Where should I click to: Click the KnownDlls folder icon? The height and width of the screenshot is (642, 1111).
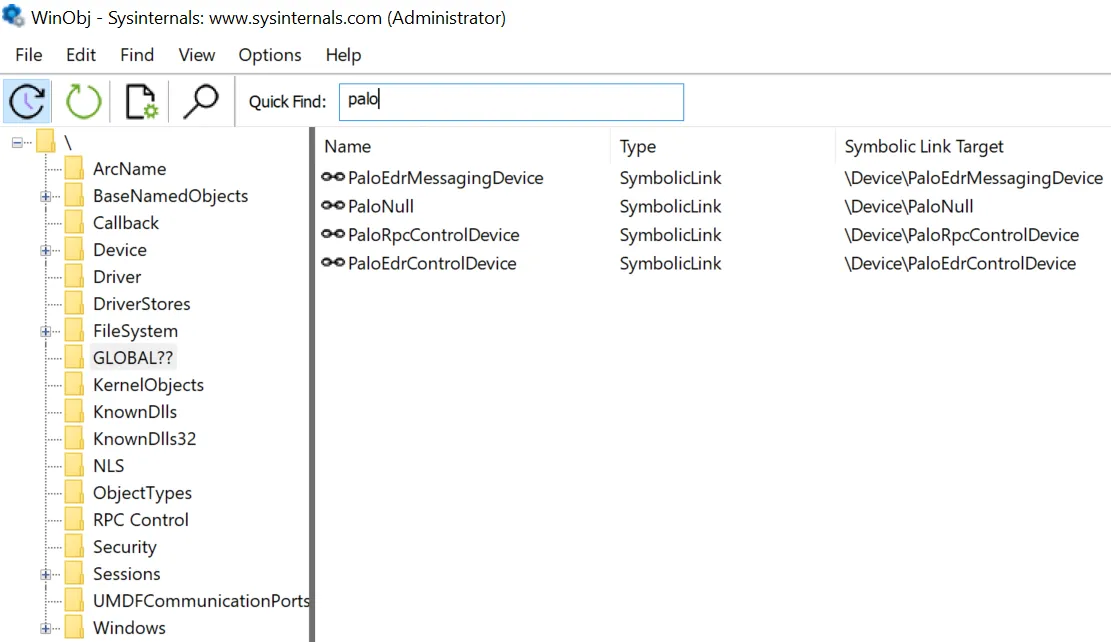74,412
